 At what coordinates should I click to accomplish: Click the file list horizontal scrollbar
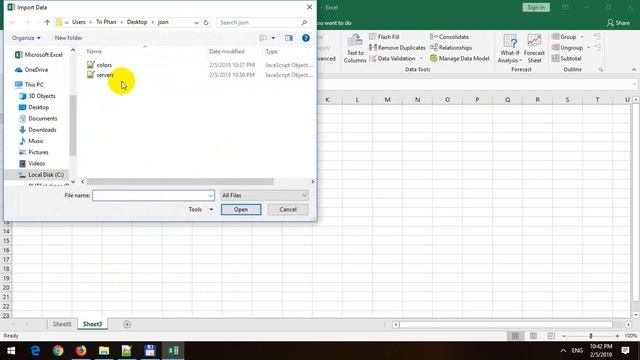pos(180,182)
